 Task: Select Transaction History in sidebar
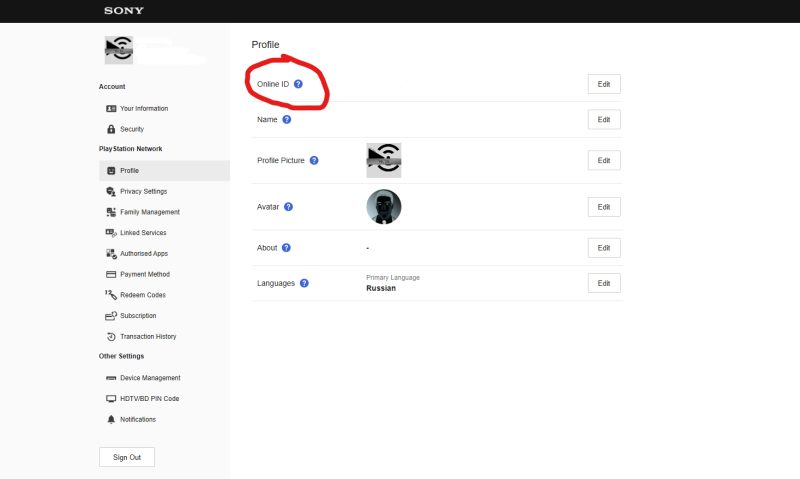click(x=147, y=336)
